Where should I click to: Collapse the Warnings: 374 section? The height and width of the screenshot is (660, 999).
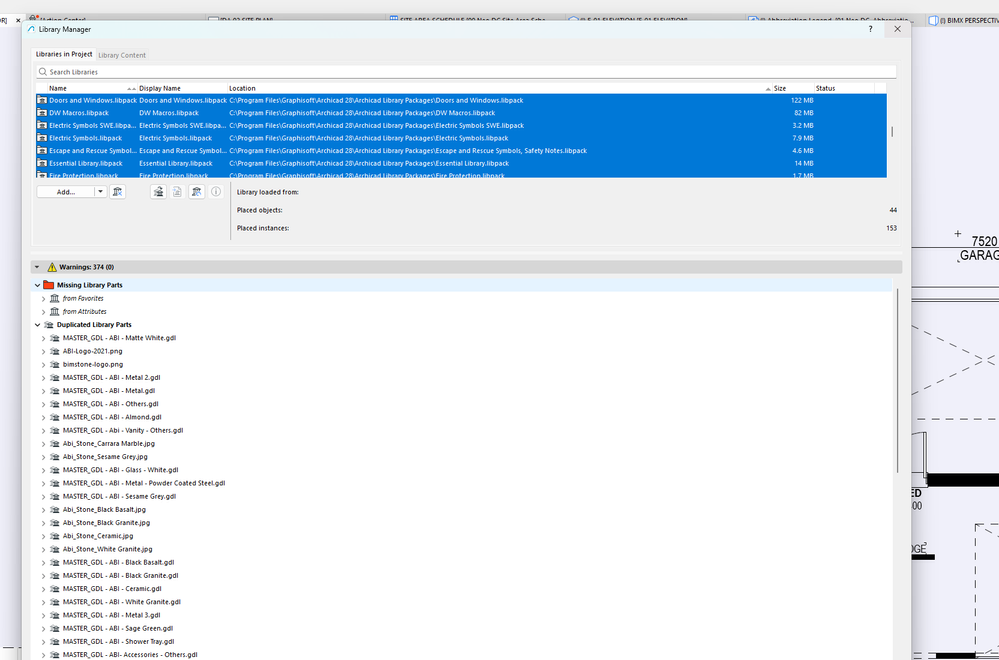click(x=37, y=267)
